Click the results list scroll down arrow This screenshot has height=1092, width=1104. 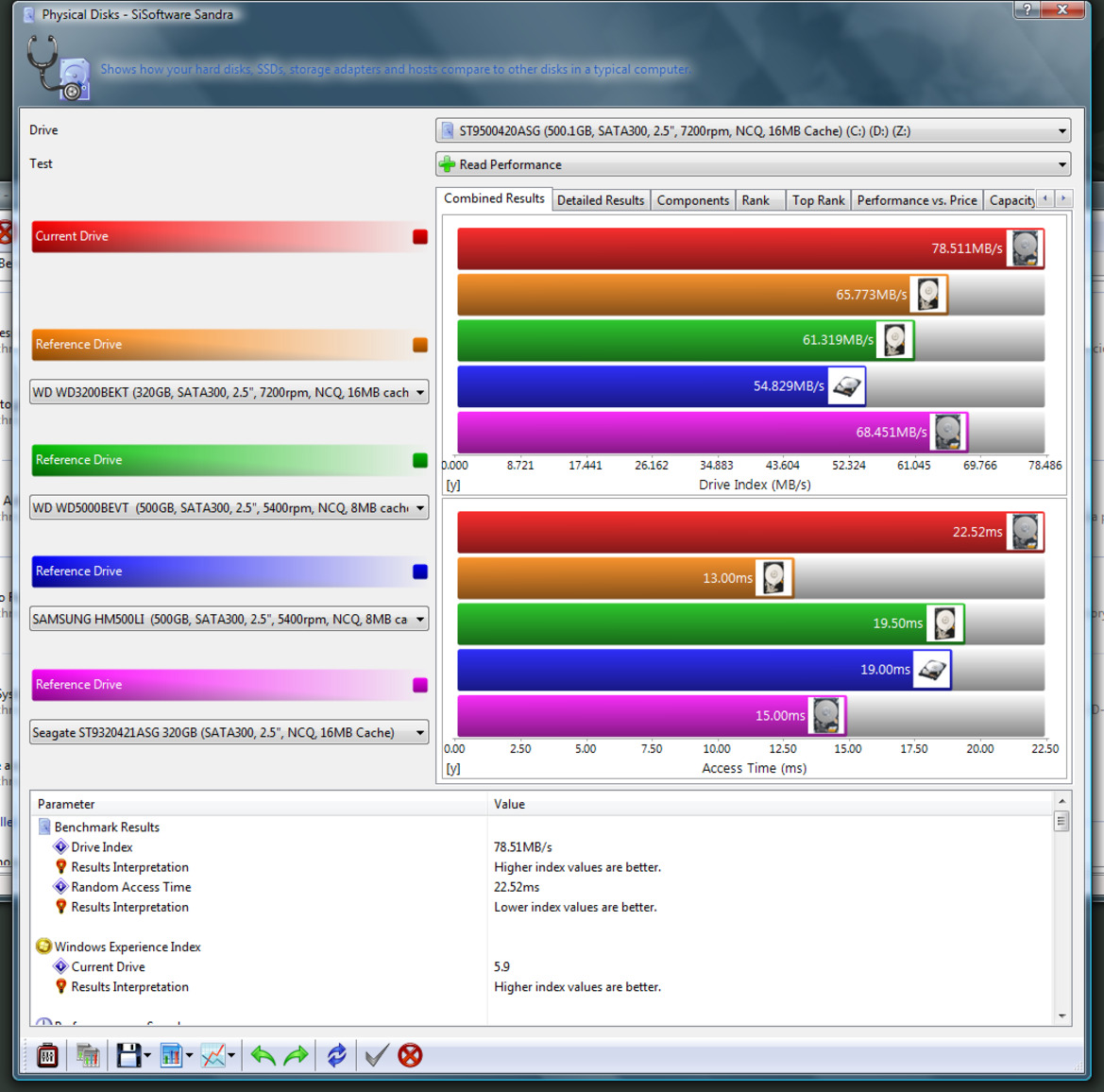1062,1016
